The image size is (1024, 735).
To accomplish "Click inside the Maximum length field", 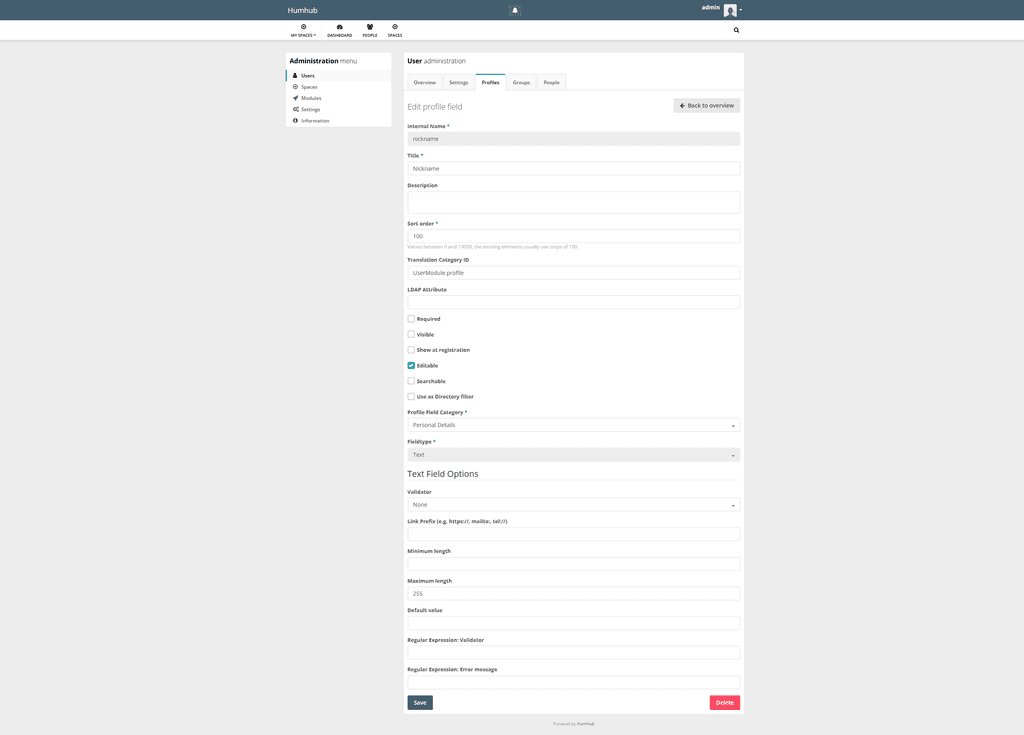I will pos(572,593).
